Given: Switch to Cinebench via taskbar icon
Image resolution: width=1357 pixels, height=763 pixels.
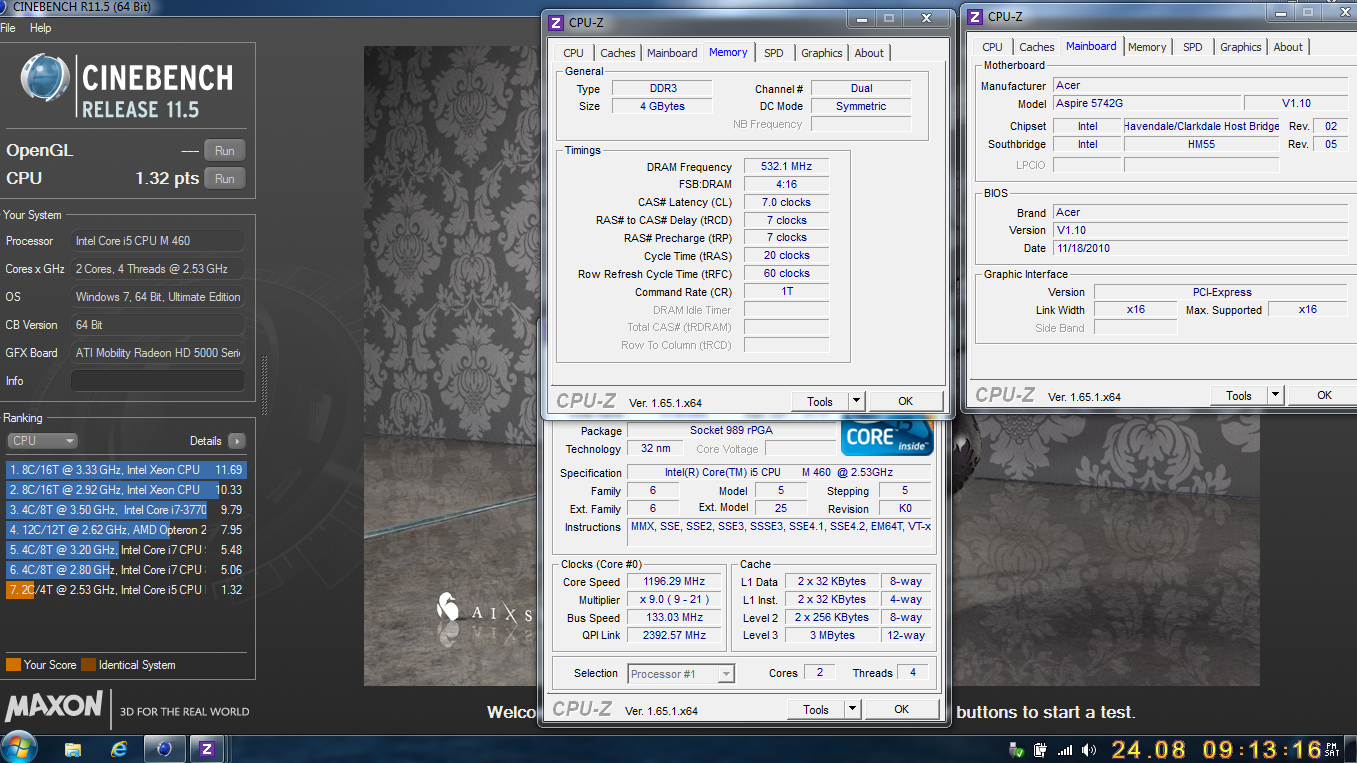Looking at the screenshot, I should [165, 748].
